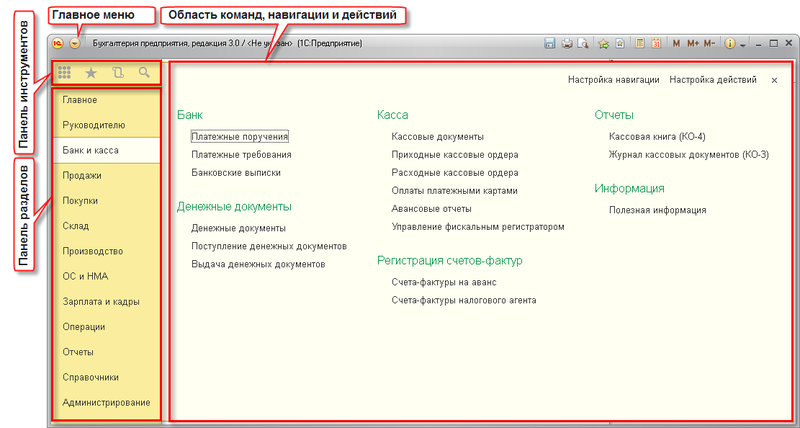This screenshot has height=428, width=800.
Task: Click the Print icon in title bar
Action: click(x=567, y=44)
